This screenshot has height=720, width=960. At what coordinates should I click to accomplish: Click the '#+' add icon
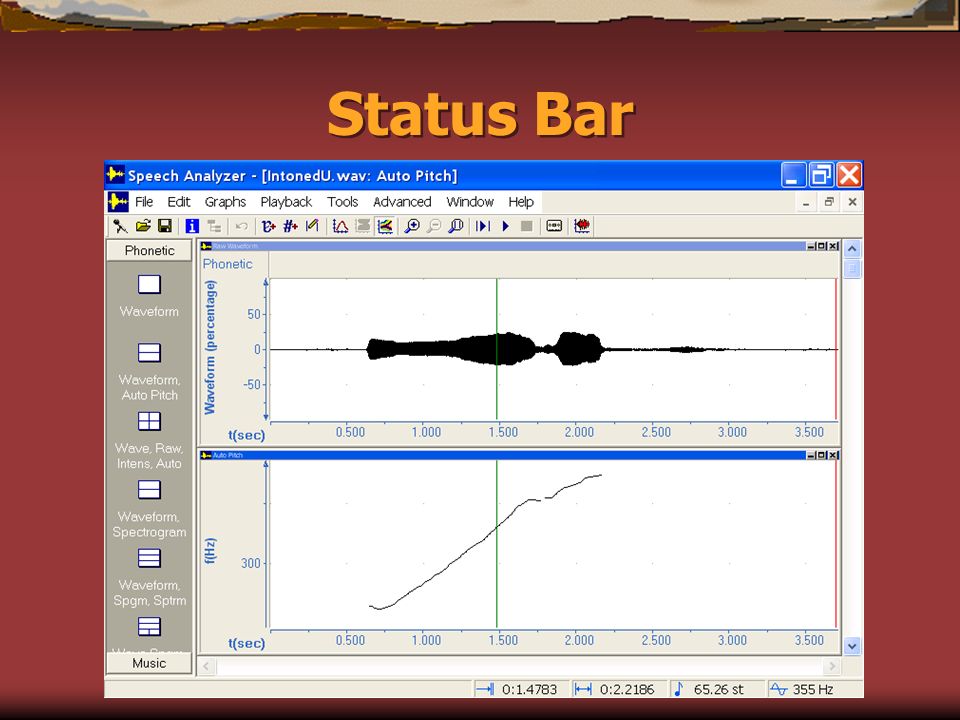(290, 226)
